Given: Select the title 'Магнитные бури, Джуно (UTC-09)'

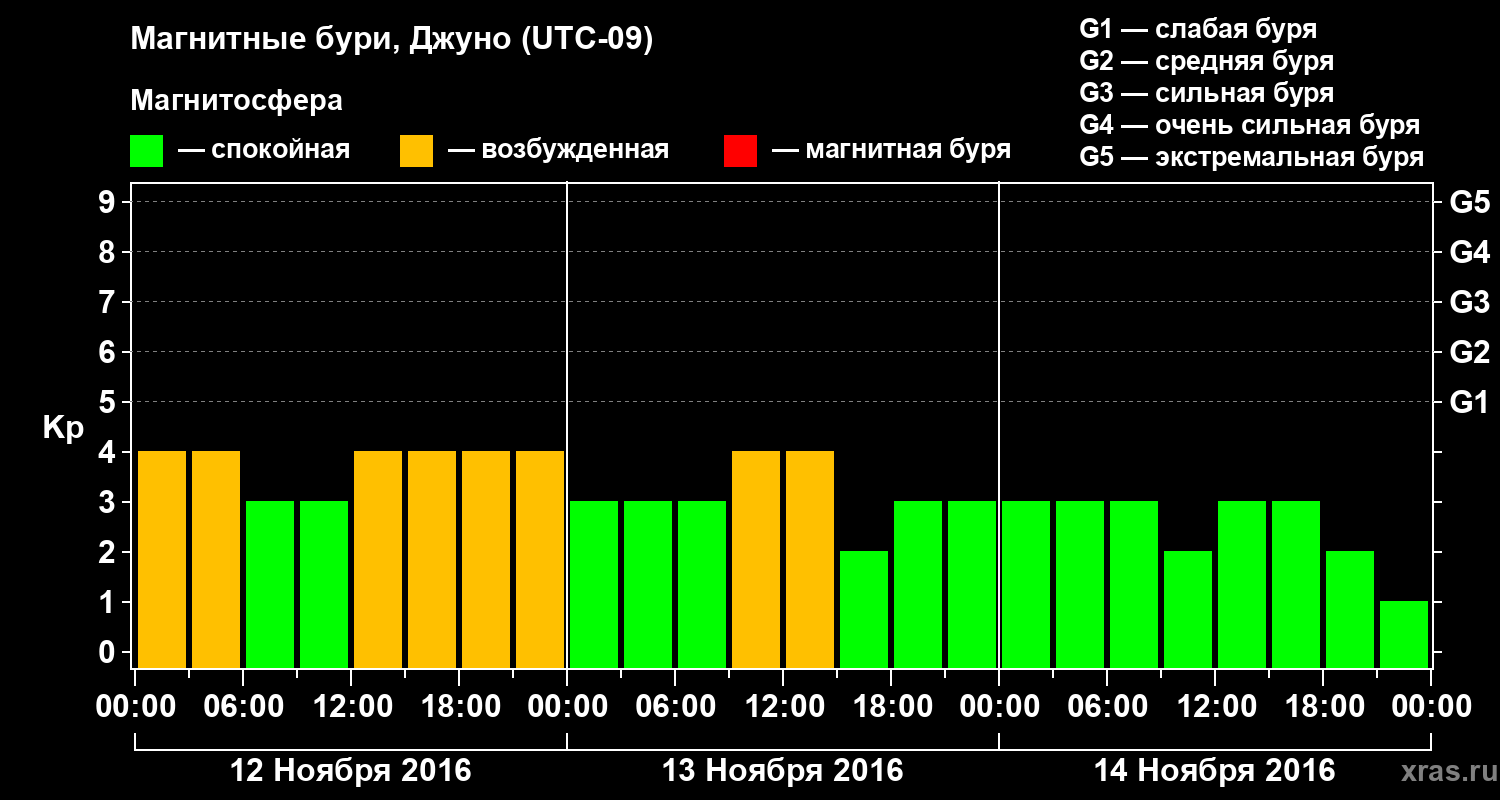Looking at the screenshot, I should pyautogui.click(x=392, y=40).
